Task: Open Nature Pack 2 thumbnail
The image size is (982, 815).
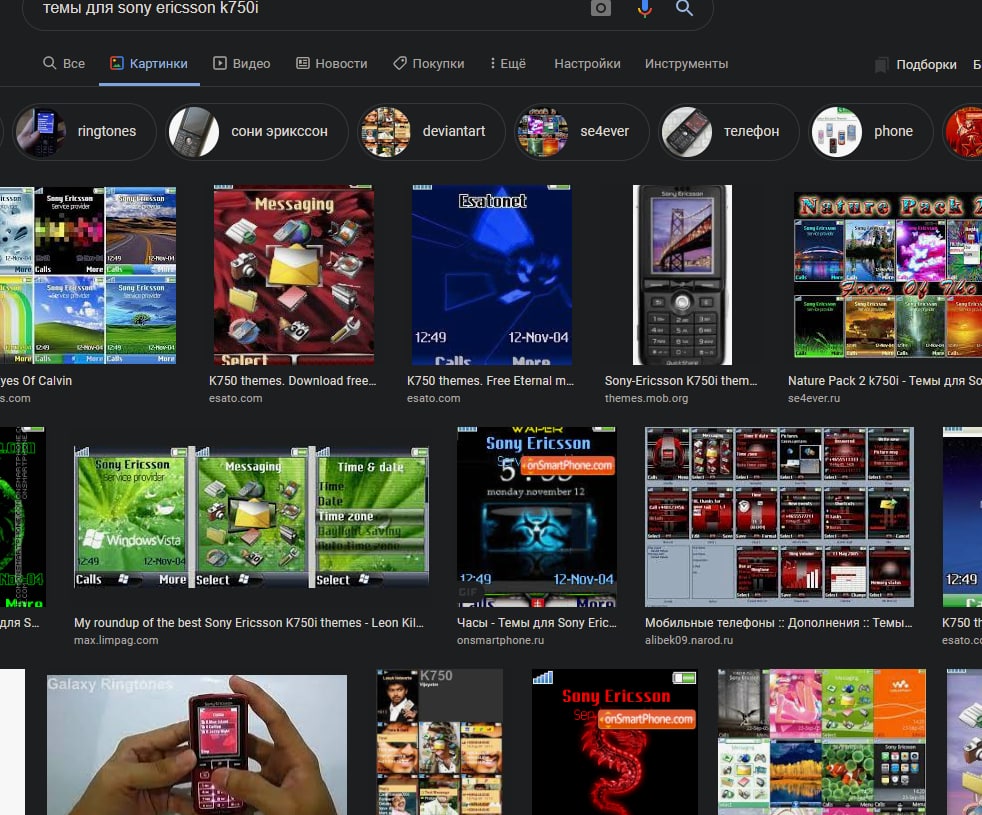Action: point(888,274)
